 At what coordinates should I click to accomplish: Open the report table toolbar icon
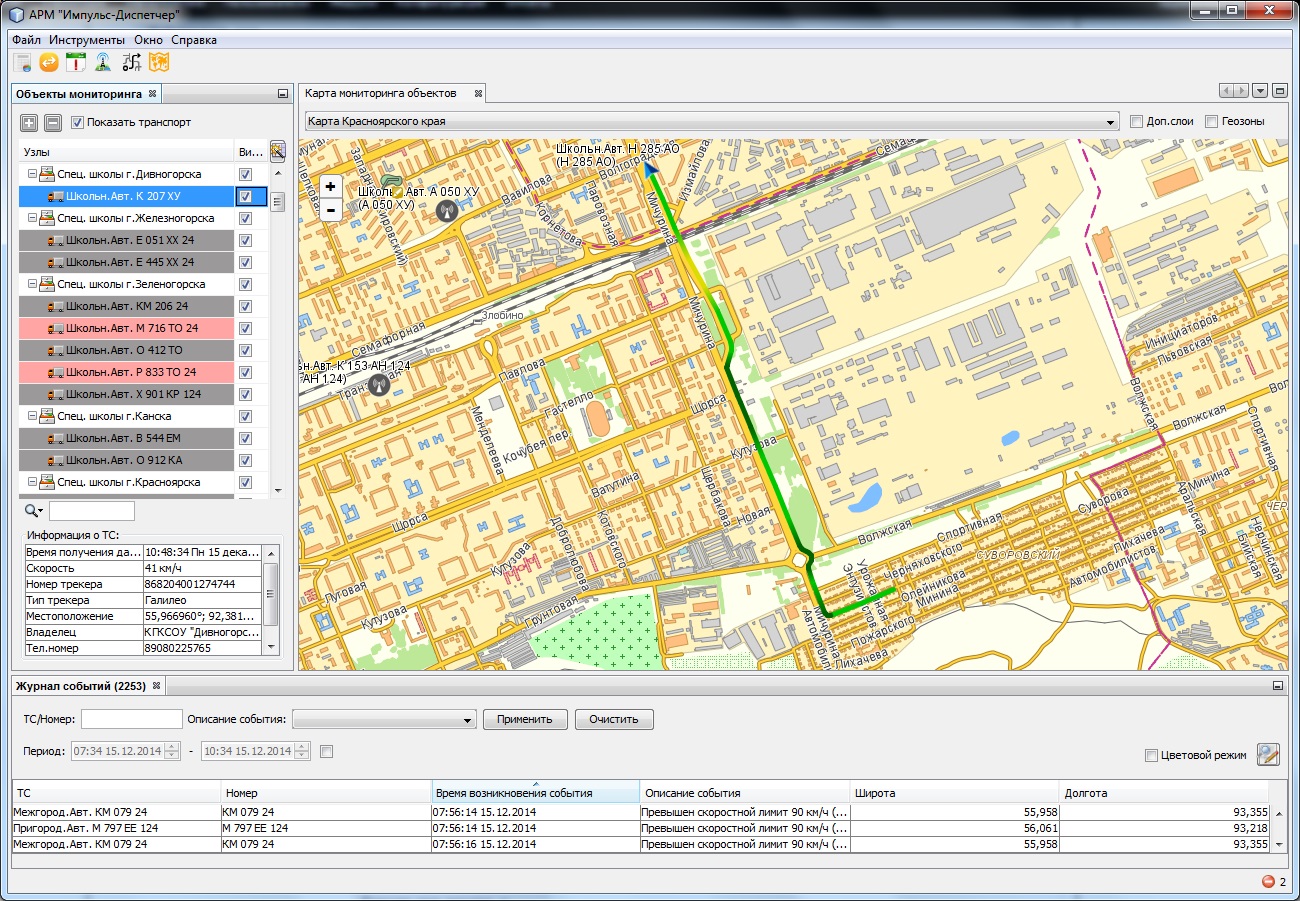[x=23, y=63]
